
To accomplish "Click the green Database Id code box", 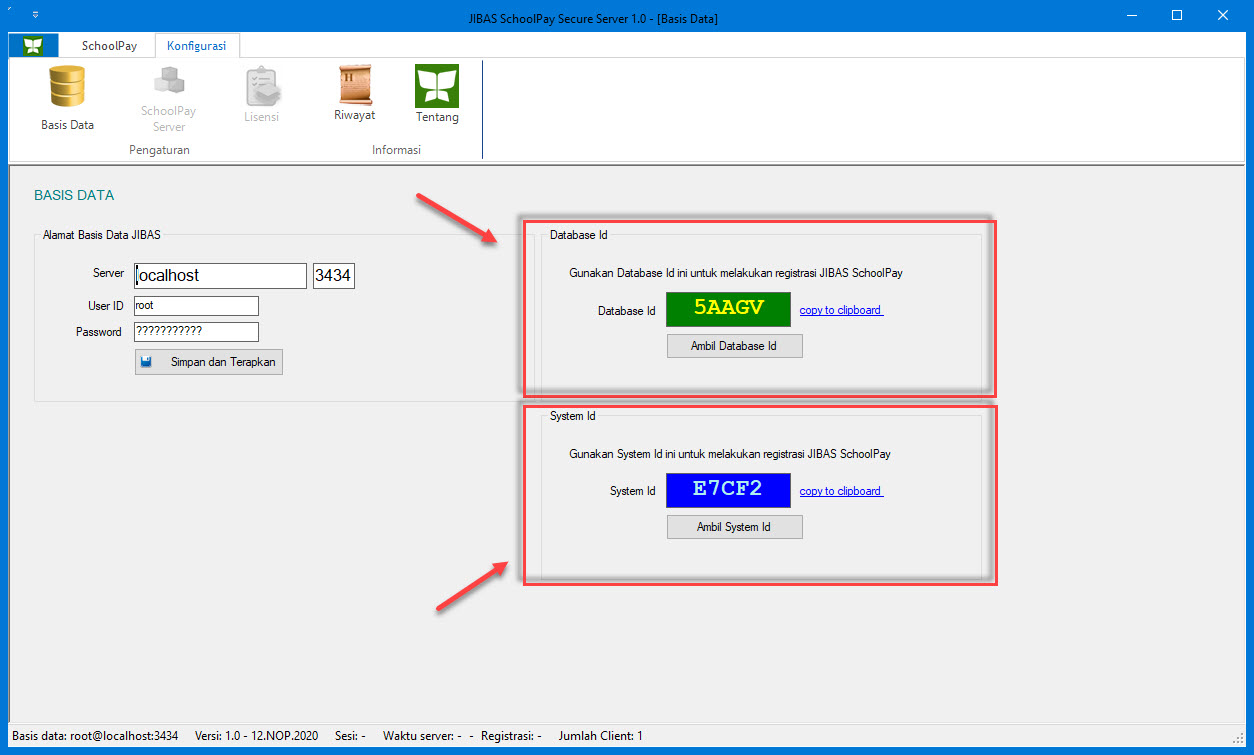I will pos(728,309).
